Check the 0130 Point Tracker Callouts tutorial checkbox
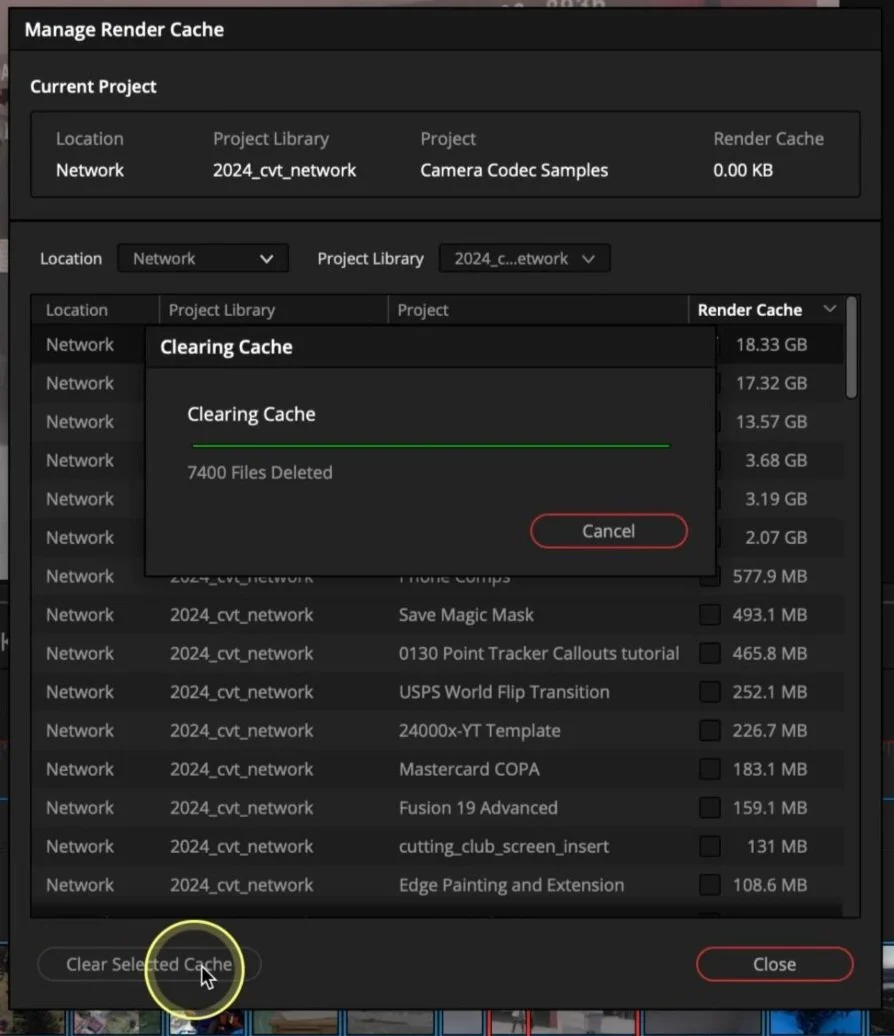 coord(709,653)
